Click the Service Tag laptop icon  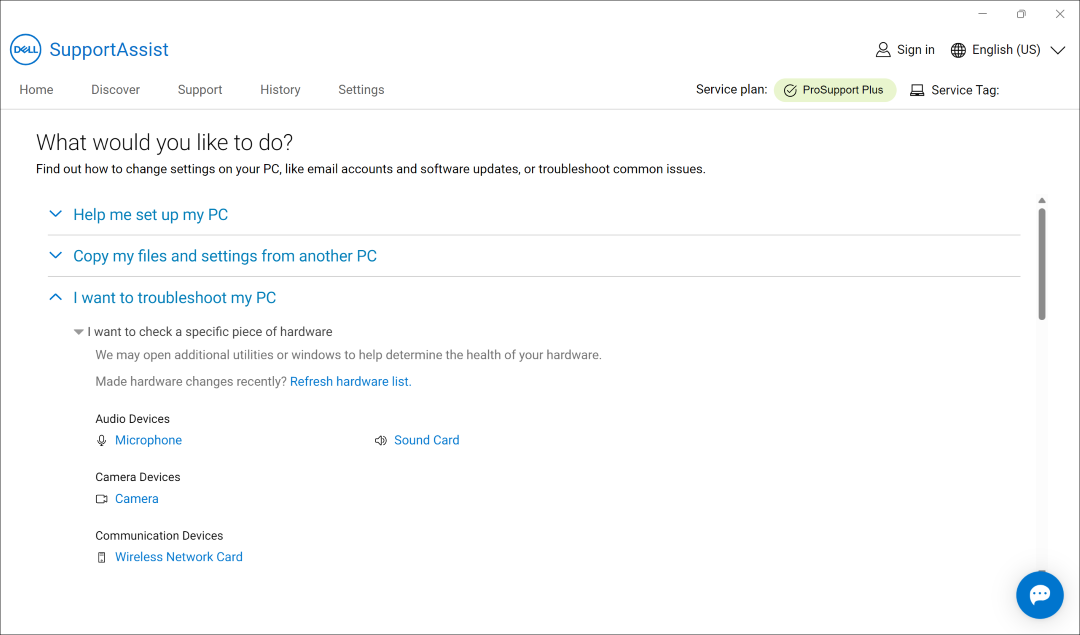click(917, 89)
